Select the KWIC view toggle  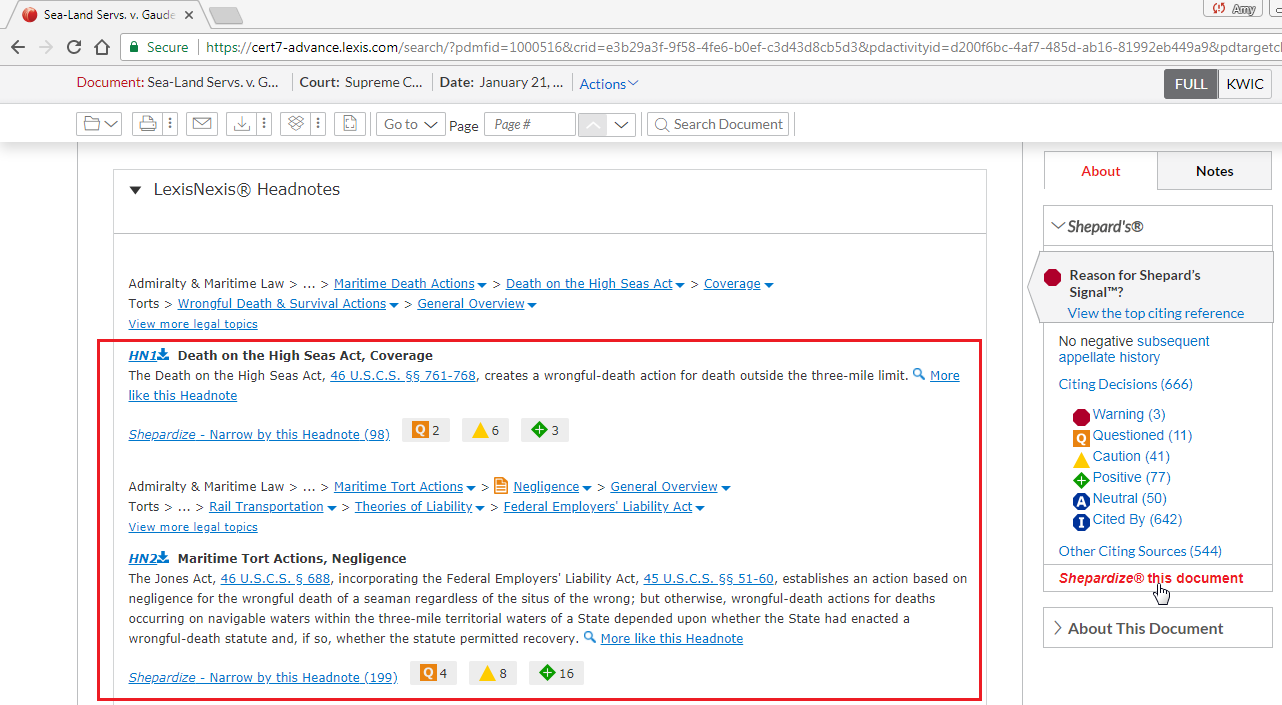(x=1245, y=84)
